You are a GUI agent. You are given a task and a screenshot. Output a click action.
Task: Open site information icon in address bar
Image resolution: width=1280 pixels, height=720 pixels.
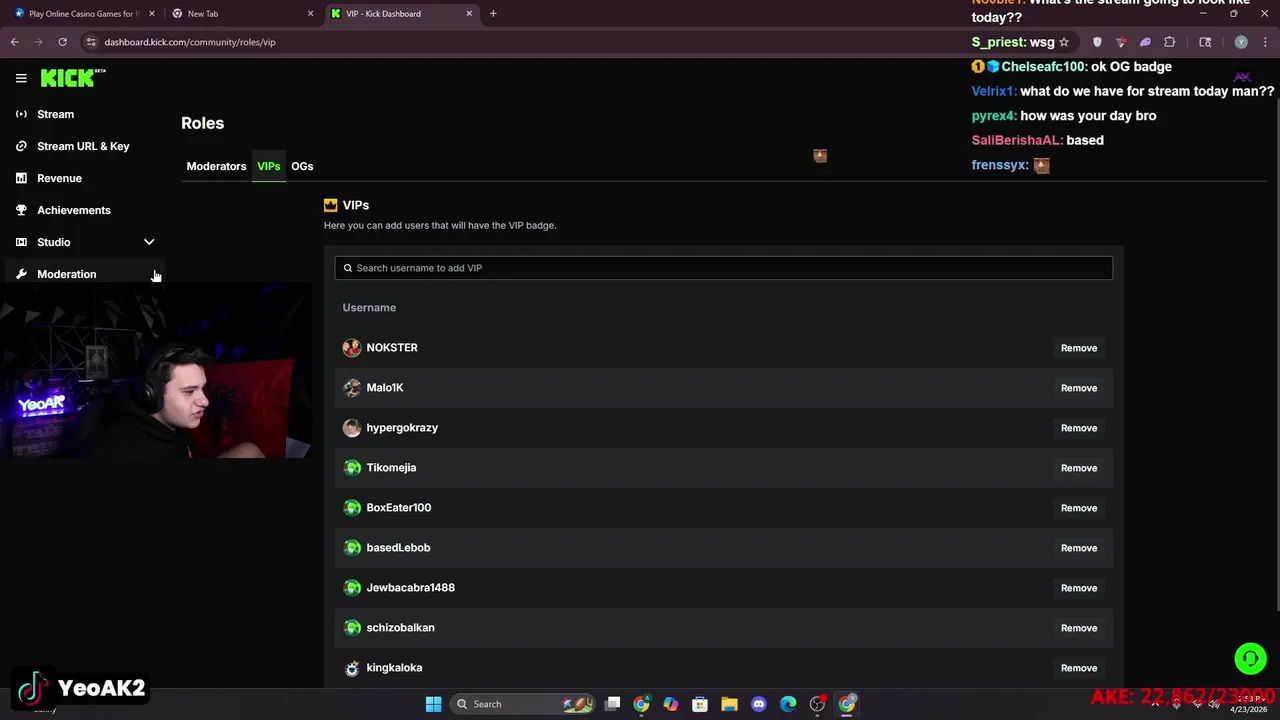coord(91,42)
